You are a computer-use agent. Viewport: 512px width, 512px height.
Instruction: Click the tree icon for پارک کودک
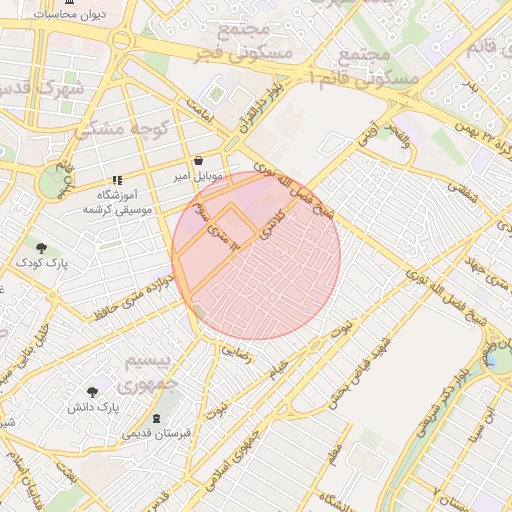click(41, 248)
